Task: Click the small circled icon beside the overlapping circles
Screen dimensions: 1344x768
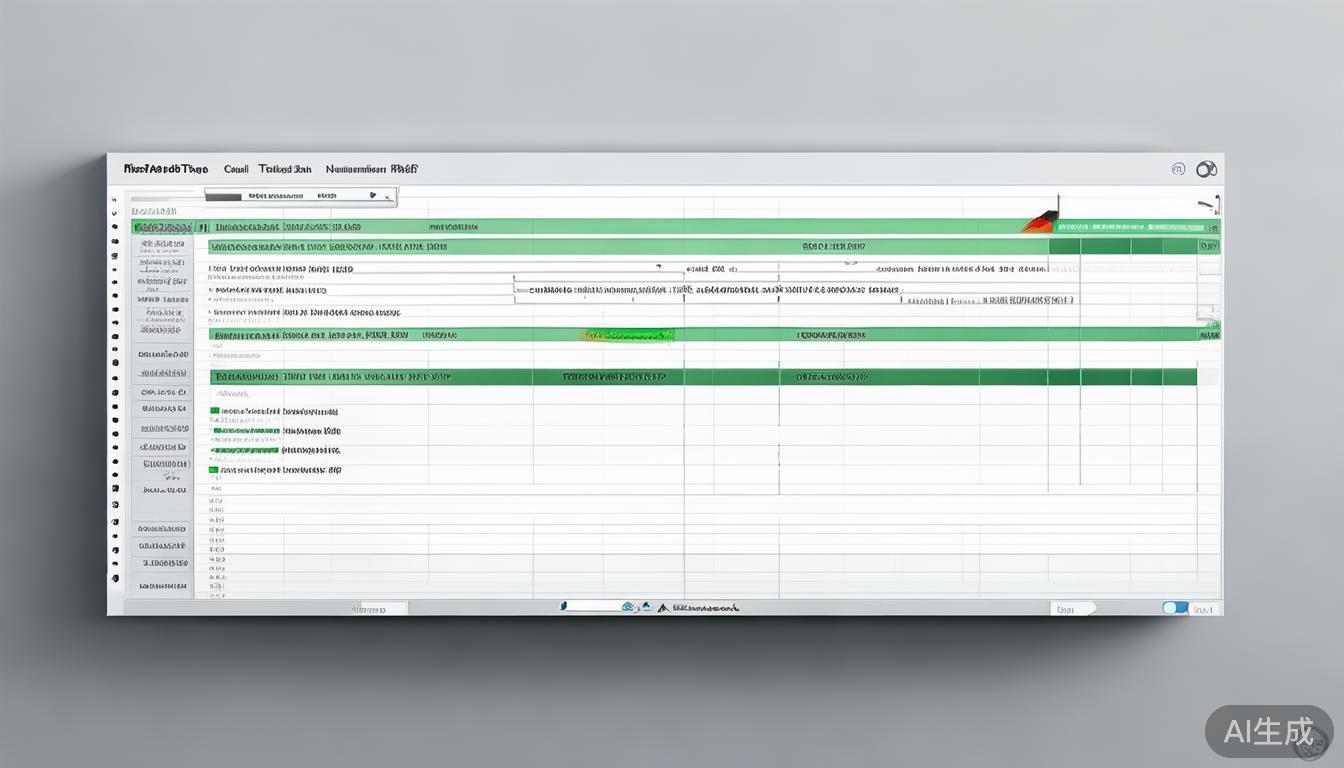Action: (1178, 170)
